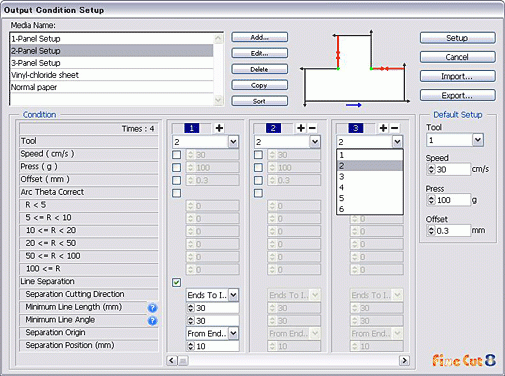Enable Press checkbox in column 2
Image resolution: width=505 pixels, height=376 pixels.
click(258, 167)
